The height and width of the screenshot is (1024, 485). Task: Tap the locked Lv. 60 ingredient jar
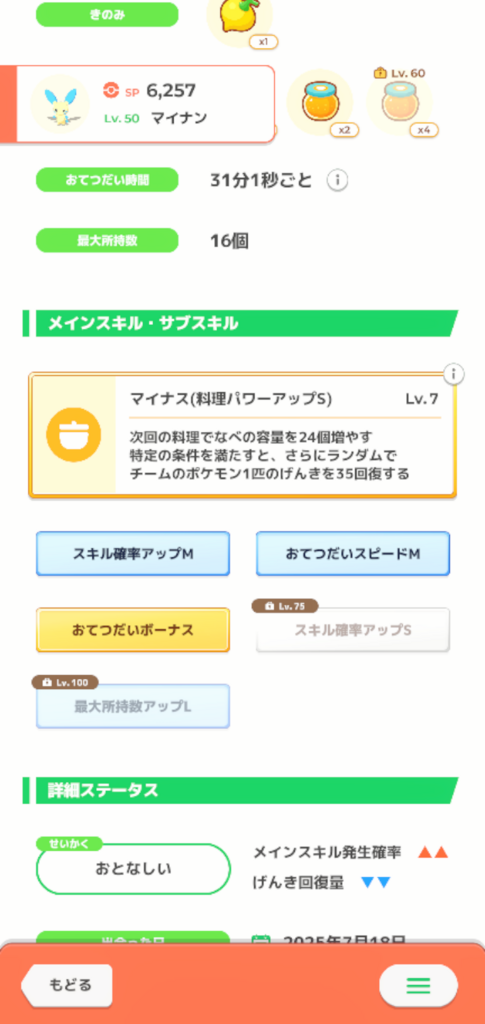399,103
